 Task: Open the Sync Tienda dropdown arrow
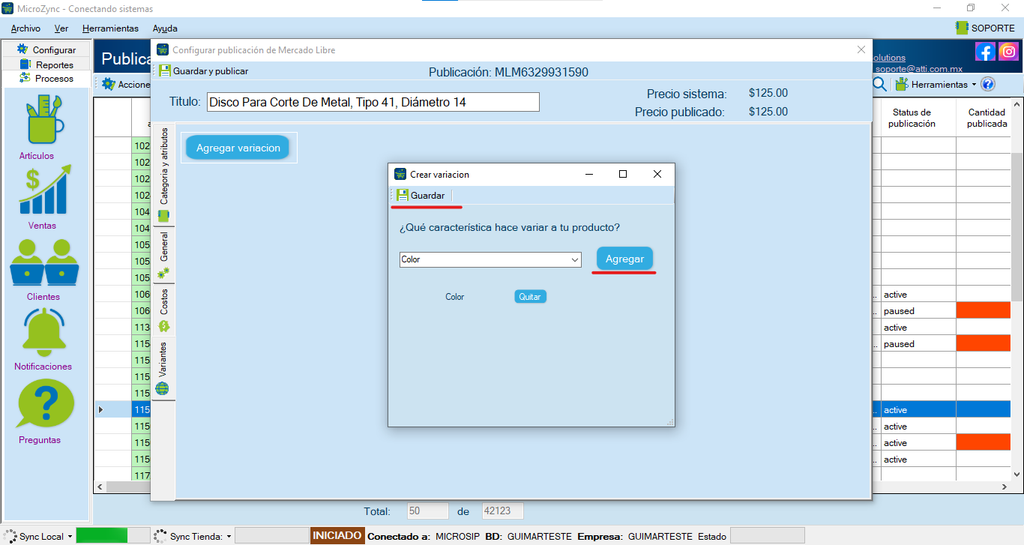tap(229, 537)
